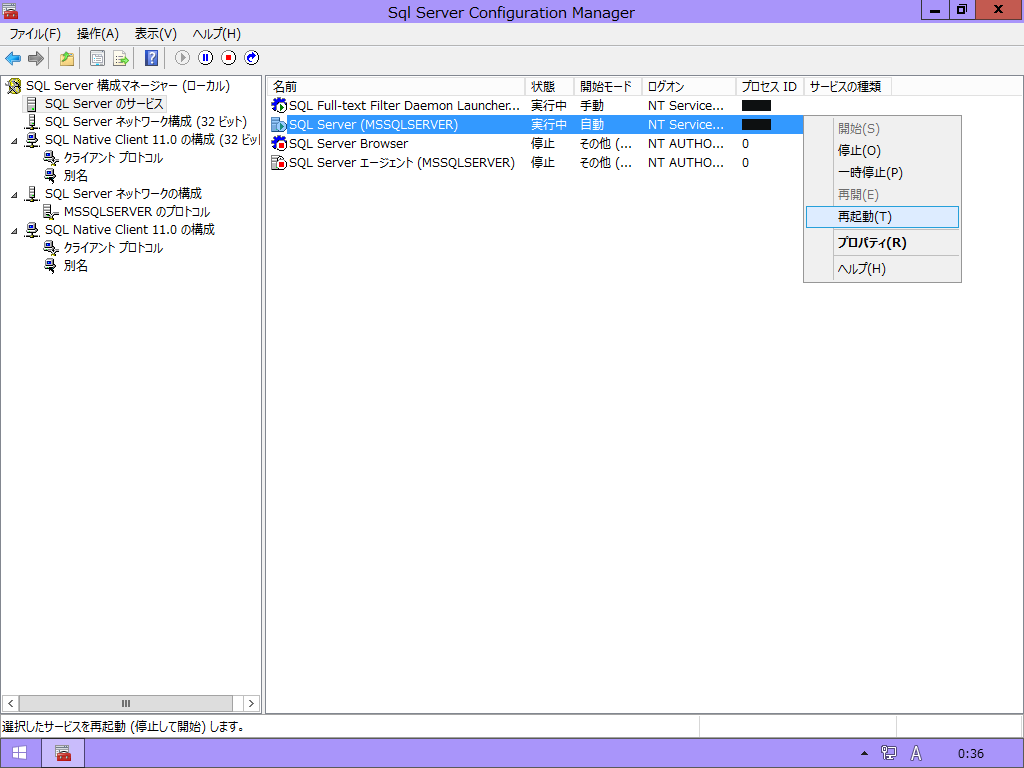The image size is (1024, 768).
Task: Collapse the SQL Server ネットワークの構成 node
Action: pos(14,195)
